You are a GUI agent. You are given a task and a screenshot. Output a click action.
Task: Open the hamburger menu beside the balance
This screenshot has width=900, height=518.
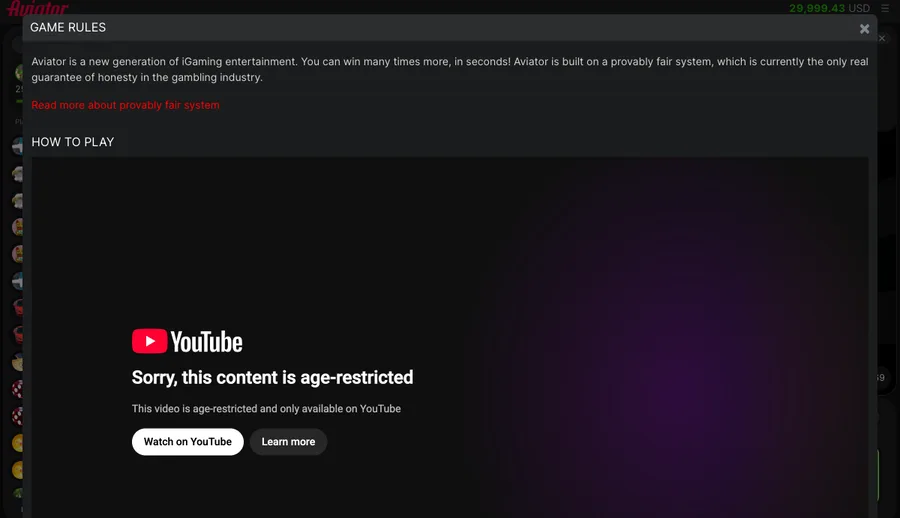coord(885,8)
